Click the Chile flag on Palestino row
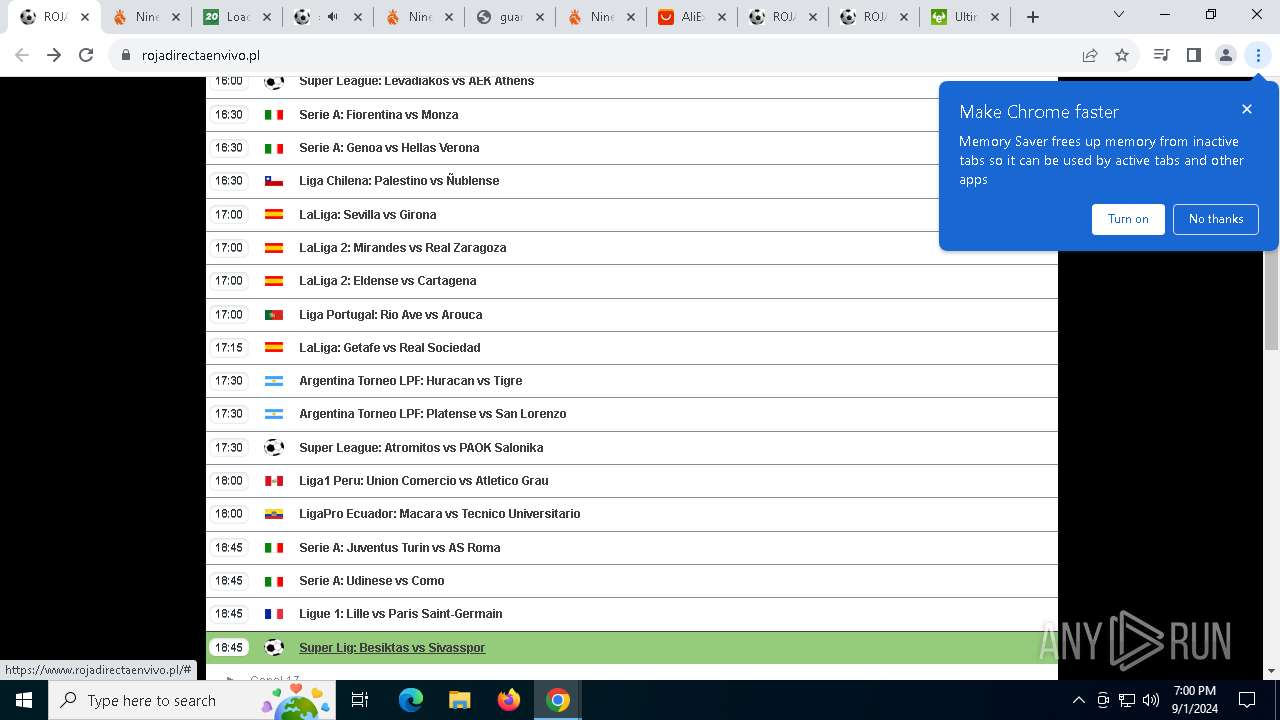This screenshot has width=1280, height=720. pos(274,181)
